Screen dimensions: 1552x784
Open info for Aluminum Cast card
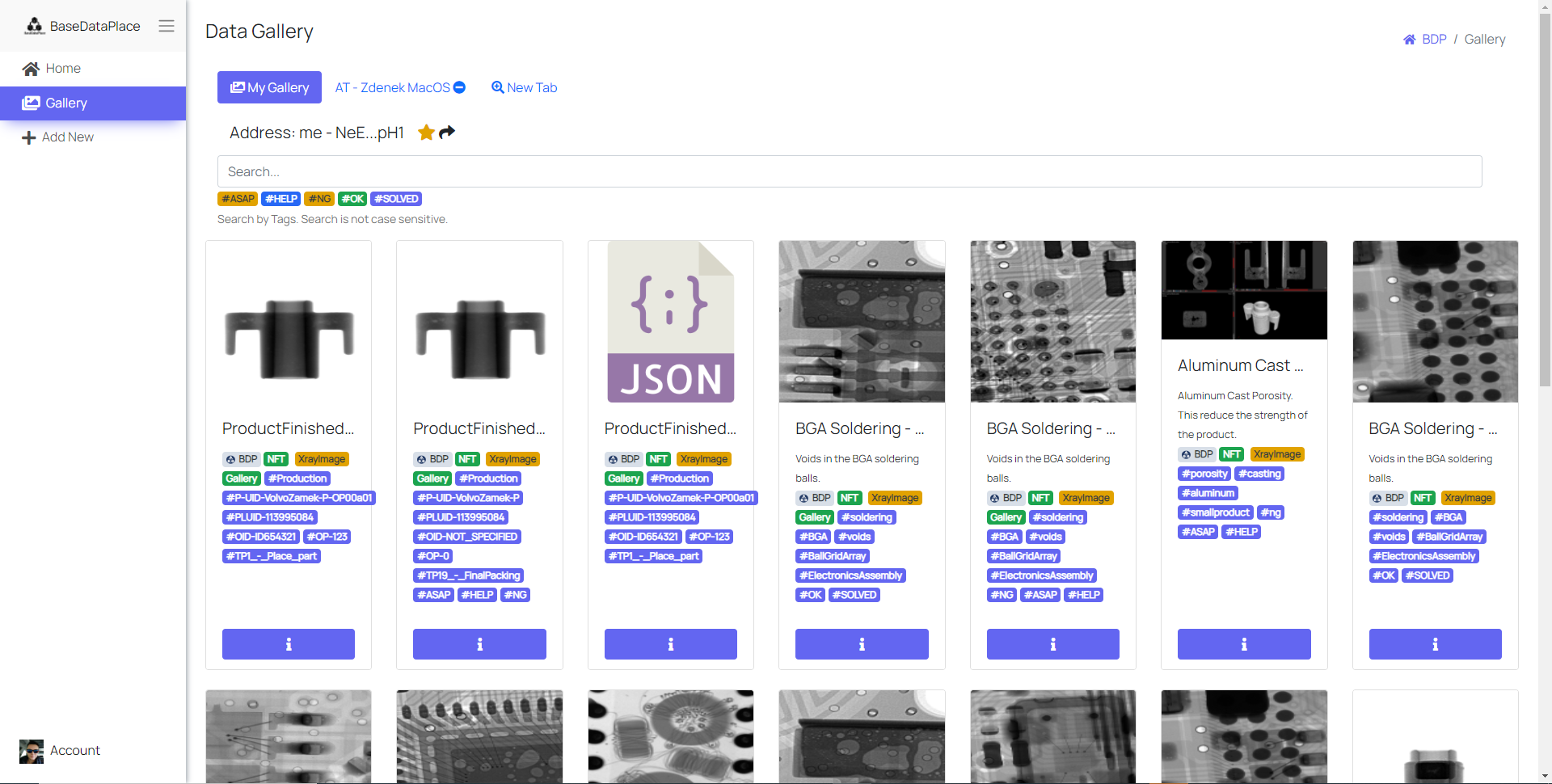1243,644
